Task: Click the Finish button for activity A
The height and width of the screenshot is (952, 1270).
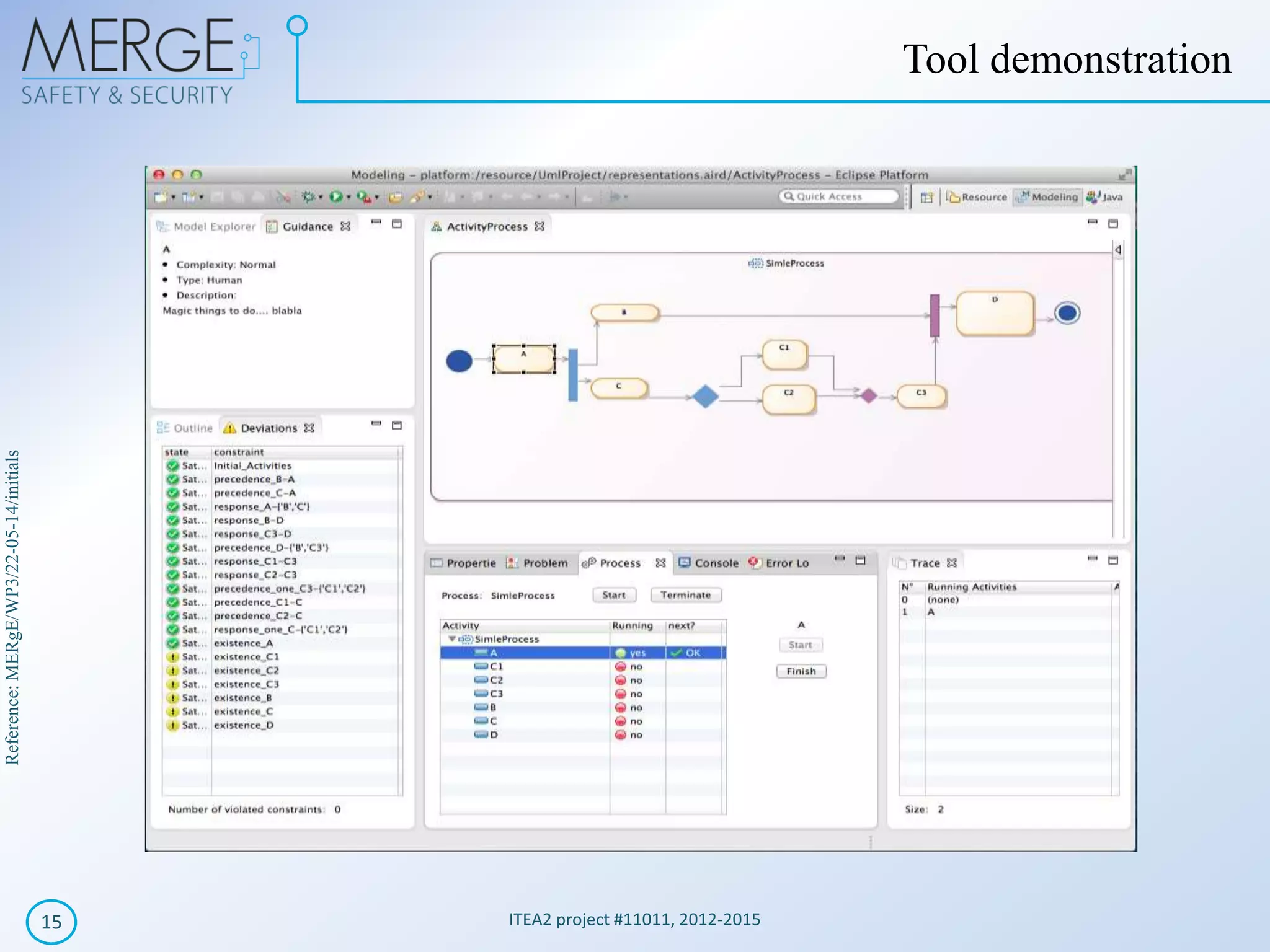Action: click(x=801, y=671)
